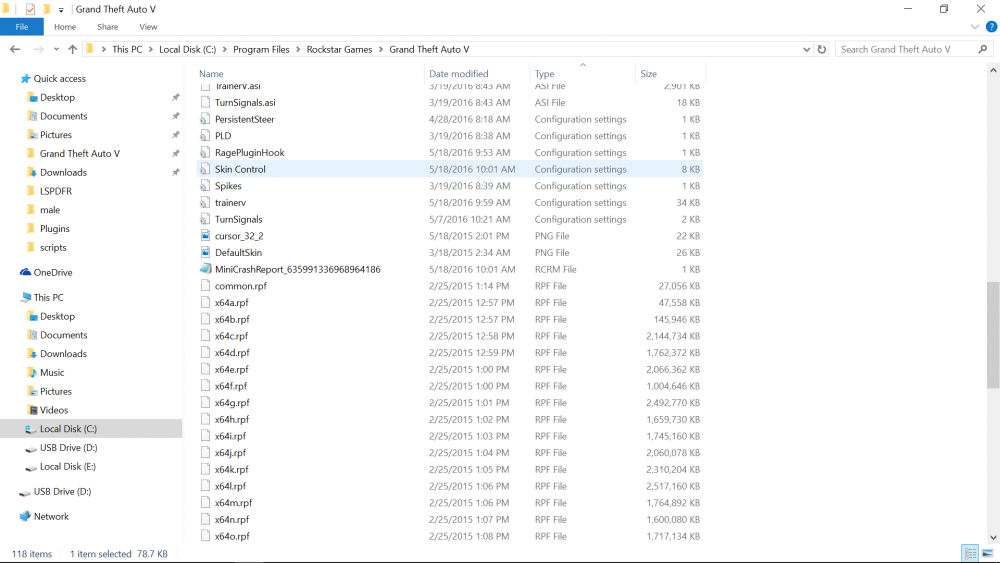The image size is (1000, 563).
Task: Click the New folder icon in title bar
Action: click(x=47, y=9)
